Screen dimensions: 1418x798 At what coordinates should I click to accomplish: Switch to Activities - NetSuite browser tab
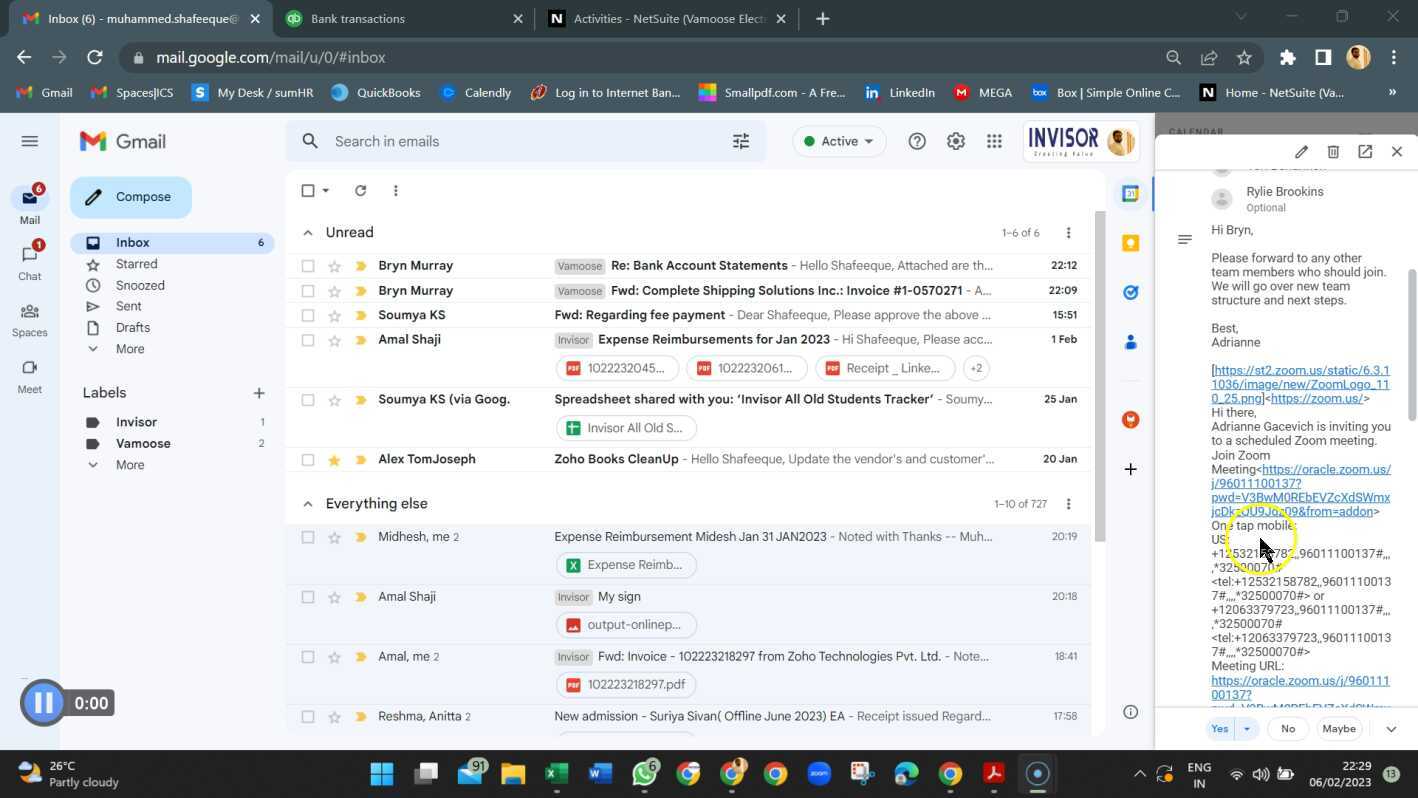668,19
